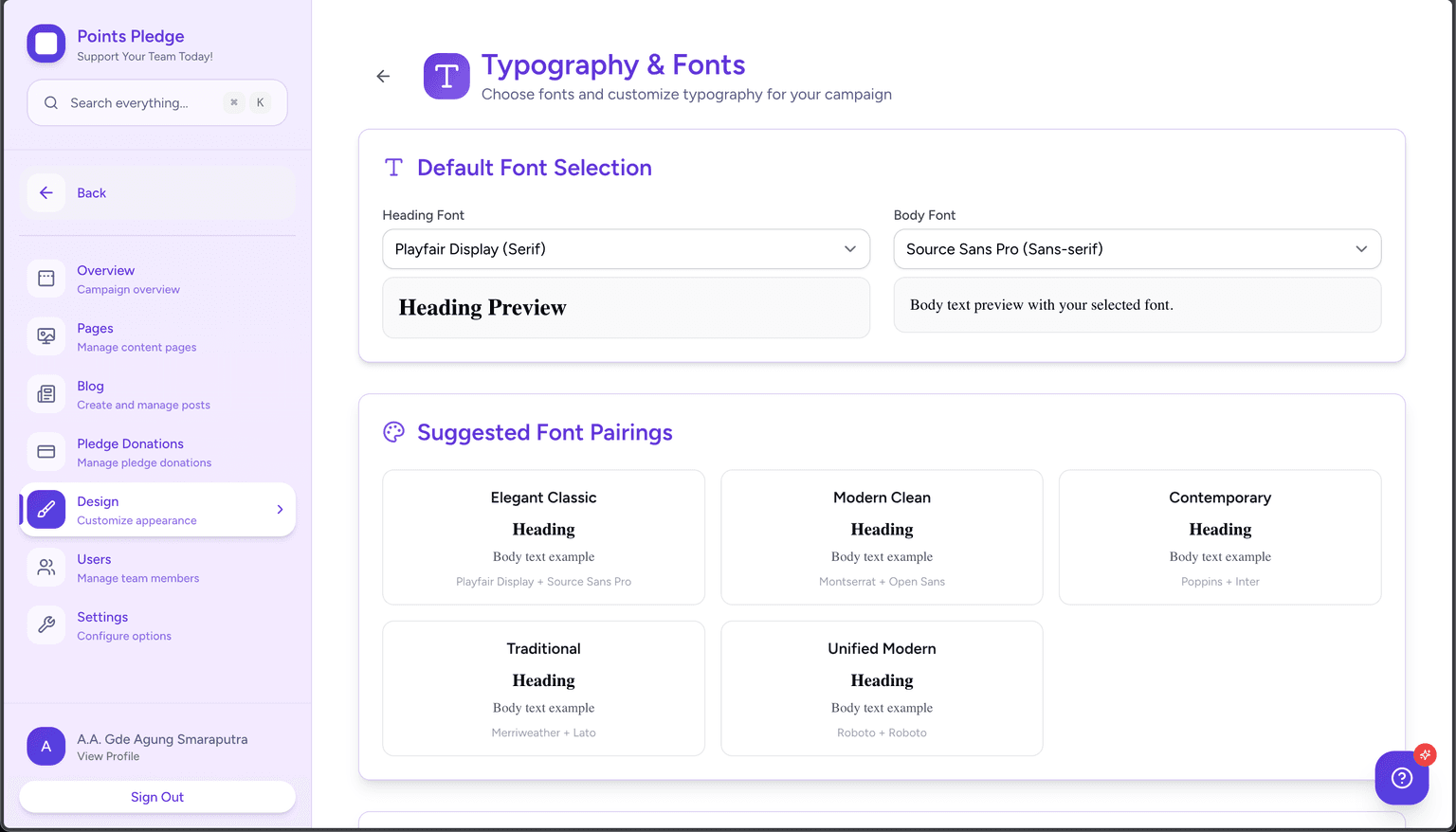Choose the Modern Clean font pairing
This screenshot has height=832, width=1456.
(x=882, y=537)
